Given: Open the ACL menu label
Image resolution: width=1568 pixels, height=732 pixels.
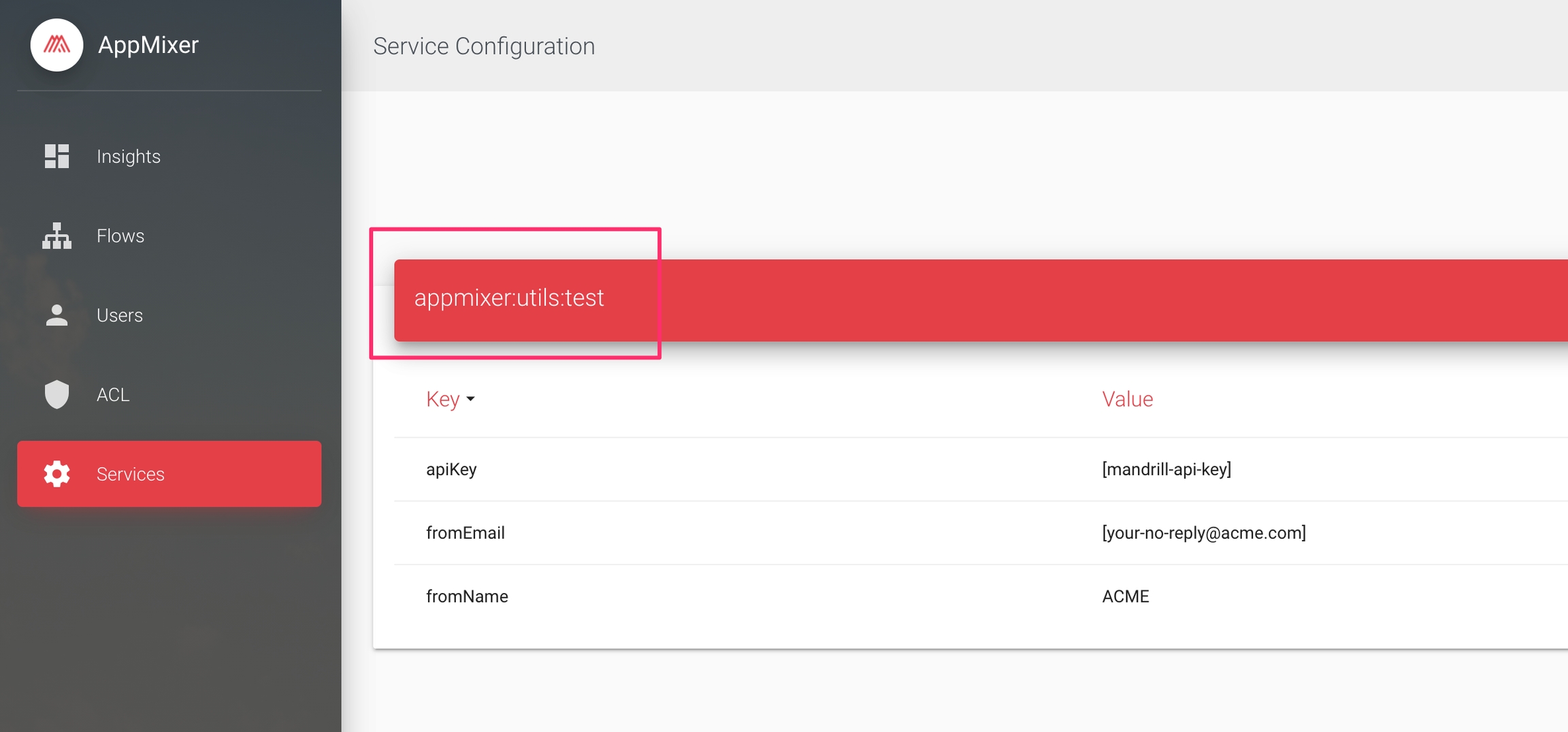Looking at the screenshot, I should [113, 395].
